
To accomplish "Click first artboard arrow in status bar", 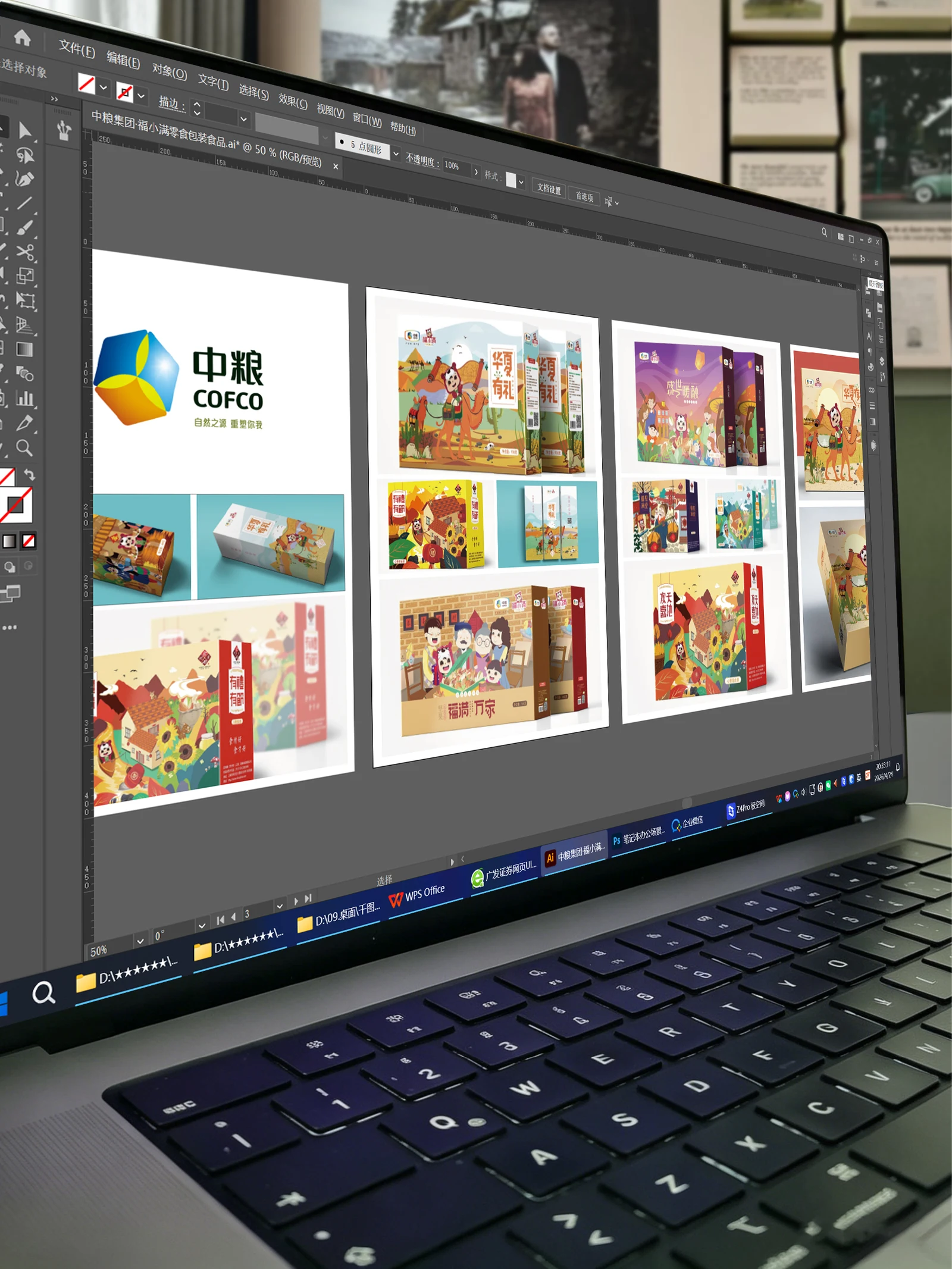I will pyautogui.click(x=221, y=920).
